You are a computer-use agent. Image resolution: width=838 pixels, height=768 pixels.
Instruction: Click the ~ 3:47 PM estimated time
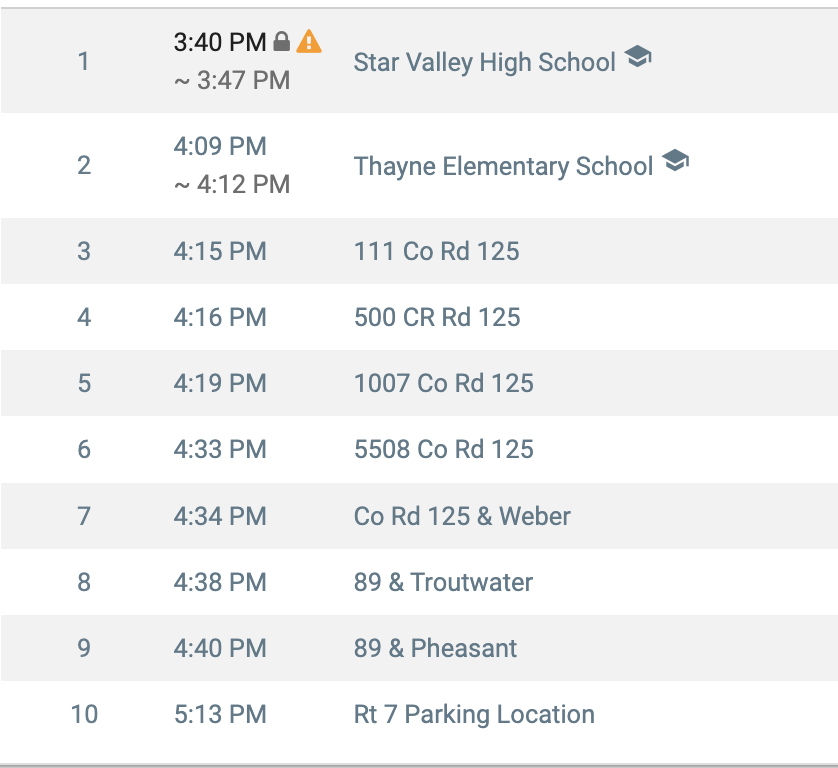(232, 81)
